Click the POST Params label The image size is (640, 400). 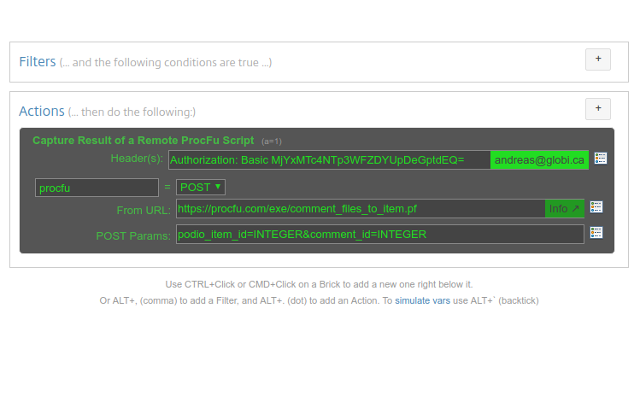[x=133, y=235]
